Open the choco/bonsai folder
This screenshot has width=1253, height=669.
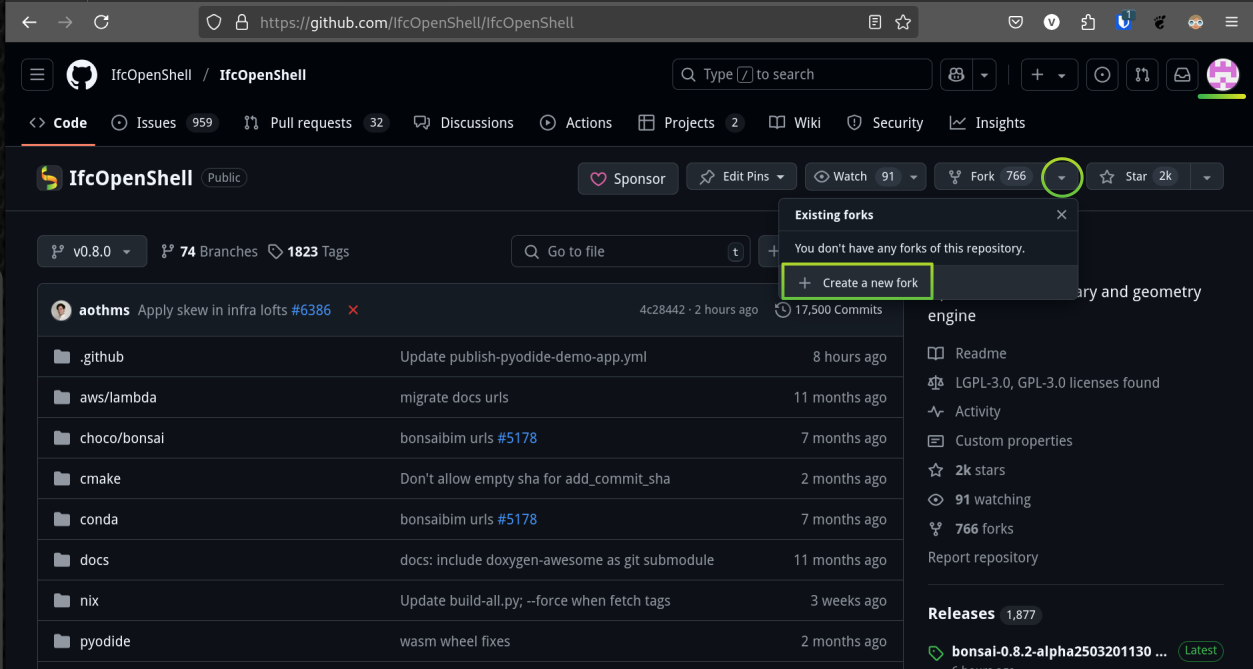click(122, 438)
